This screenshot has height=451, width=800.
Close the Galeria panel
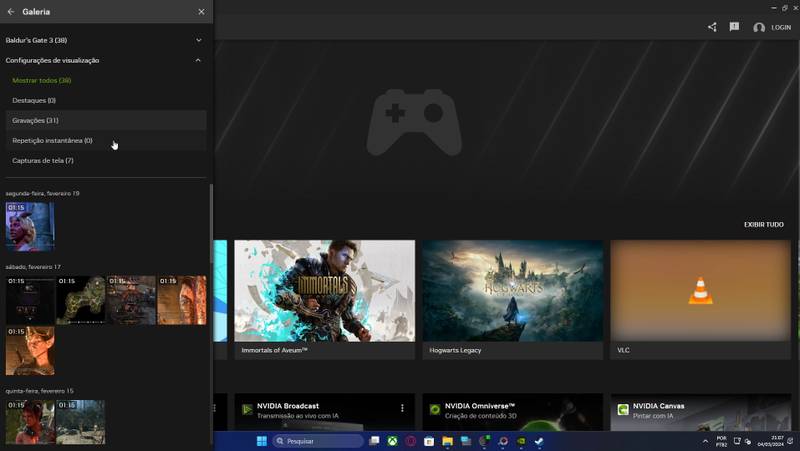(201, 11)
